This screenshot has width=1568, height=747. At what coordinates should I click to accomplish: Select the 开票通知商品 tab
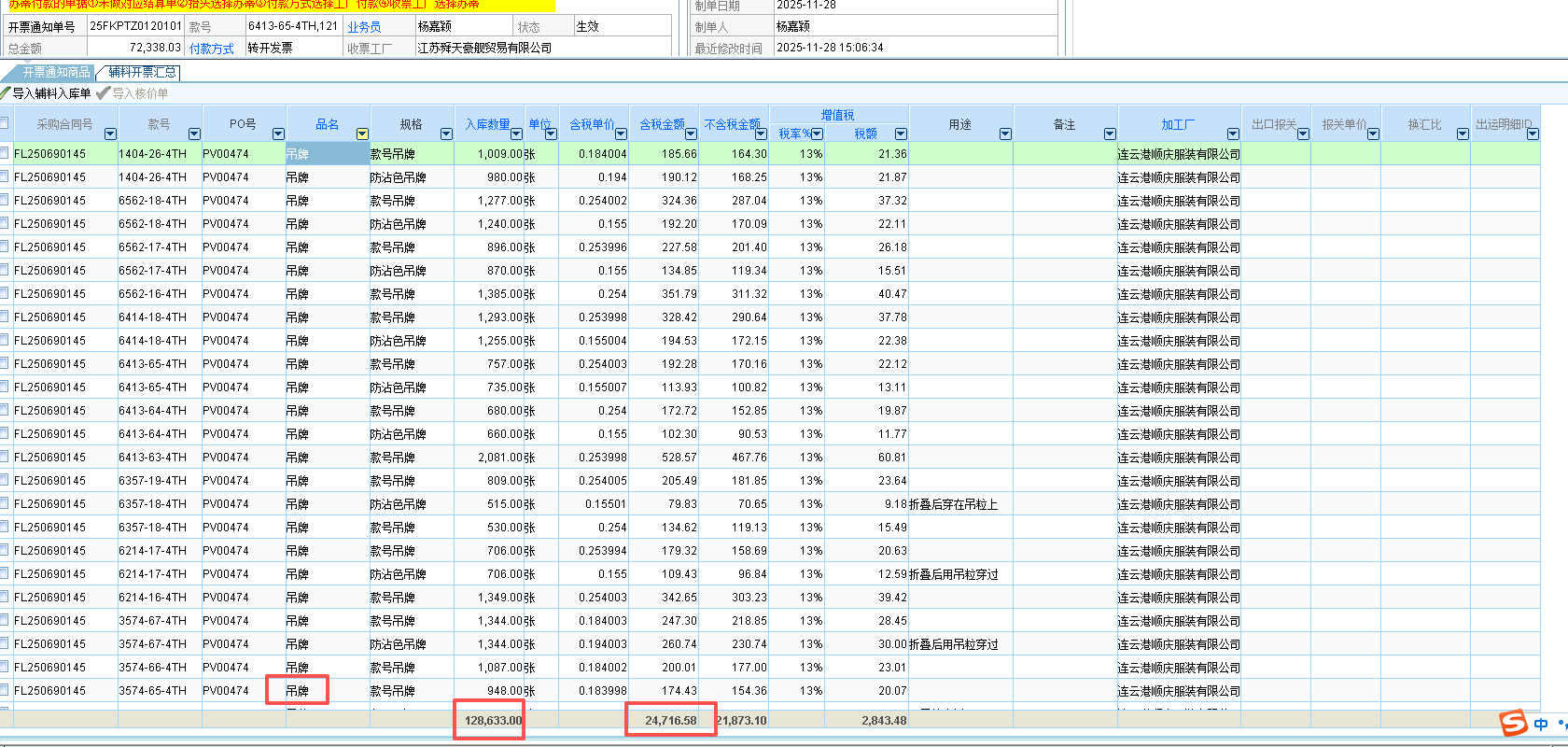pos(56,72)
